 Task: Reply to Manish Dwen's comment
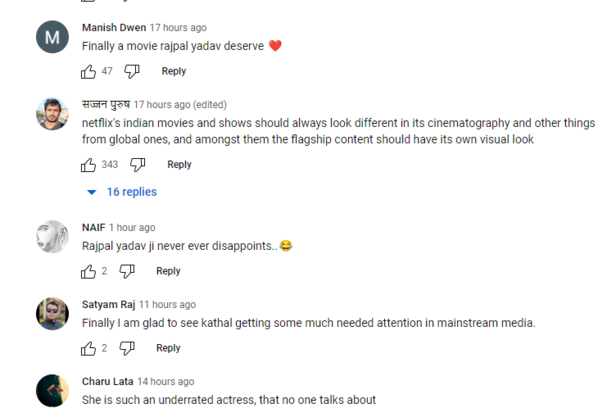coord(174,71)
